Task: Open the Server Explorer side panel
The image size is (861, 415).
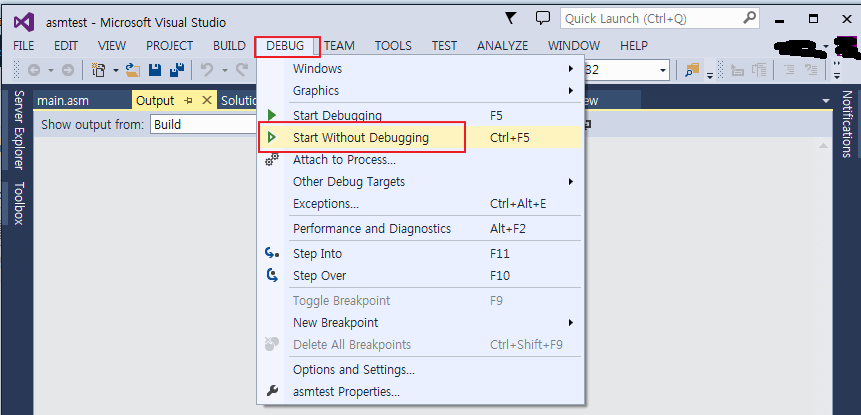Action: (x=18, y=131)
